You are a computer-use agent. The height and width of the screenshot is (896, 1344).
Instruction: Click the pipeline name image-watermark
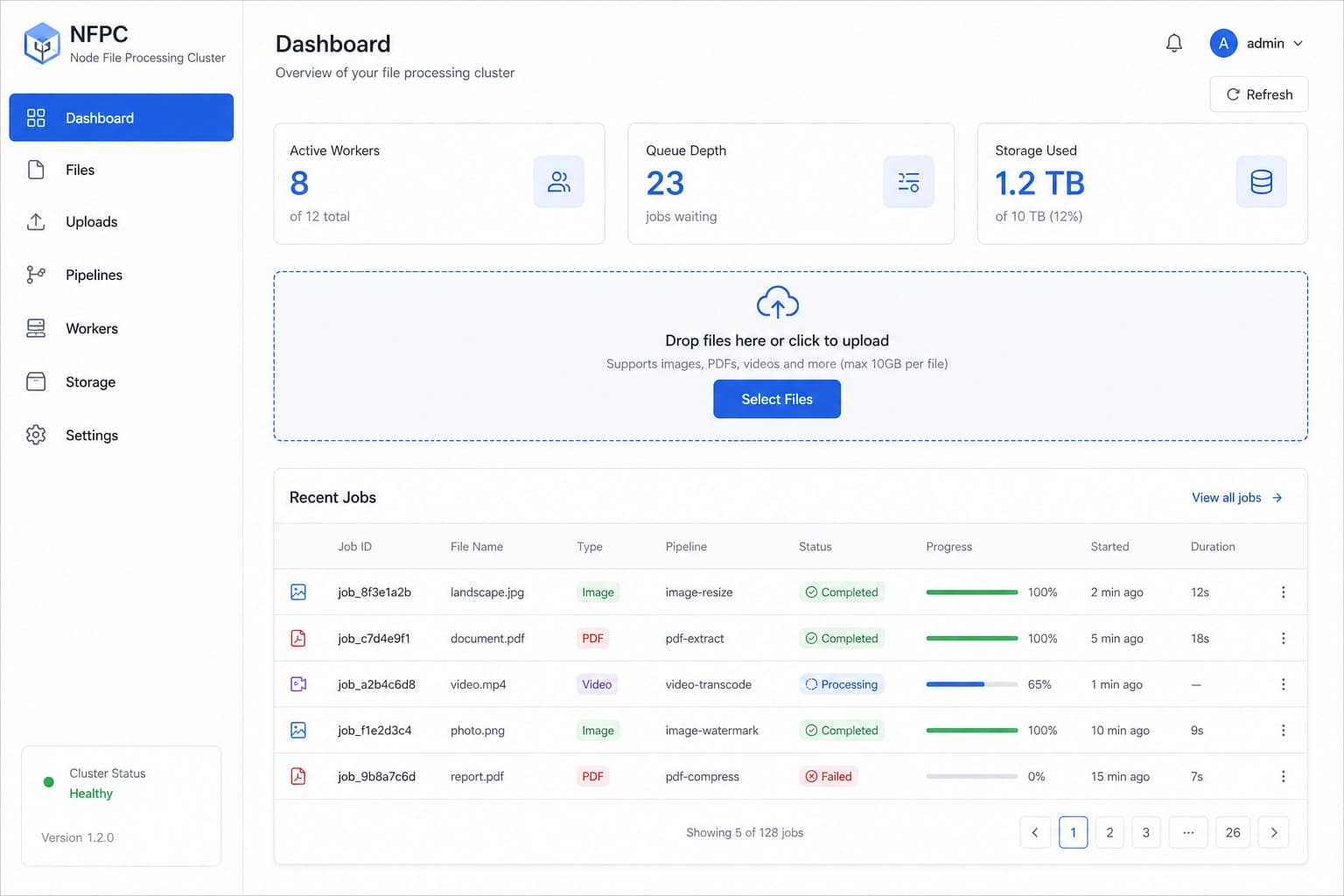click(x=711, y=730)
